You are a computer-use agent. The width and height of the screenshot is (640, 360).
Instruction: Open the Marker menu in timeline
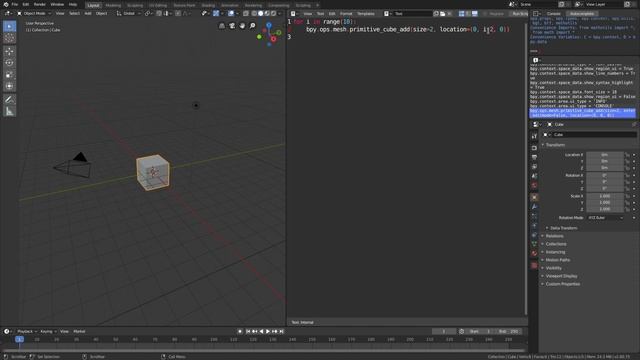point(79,331)
